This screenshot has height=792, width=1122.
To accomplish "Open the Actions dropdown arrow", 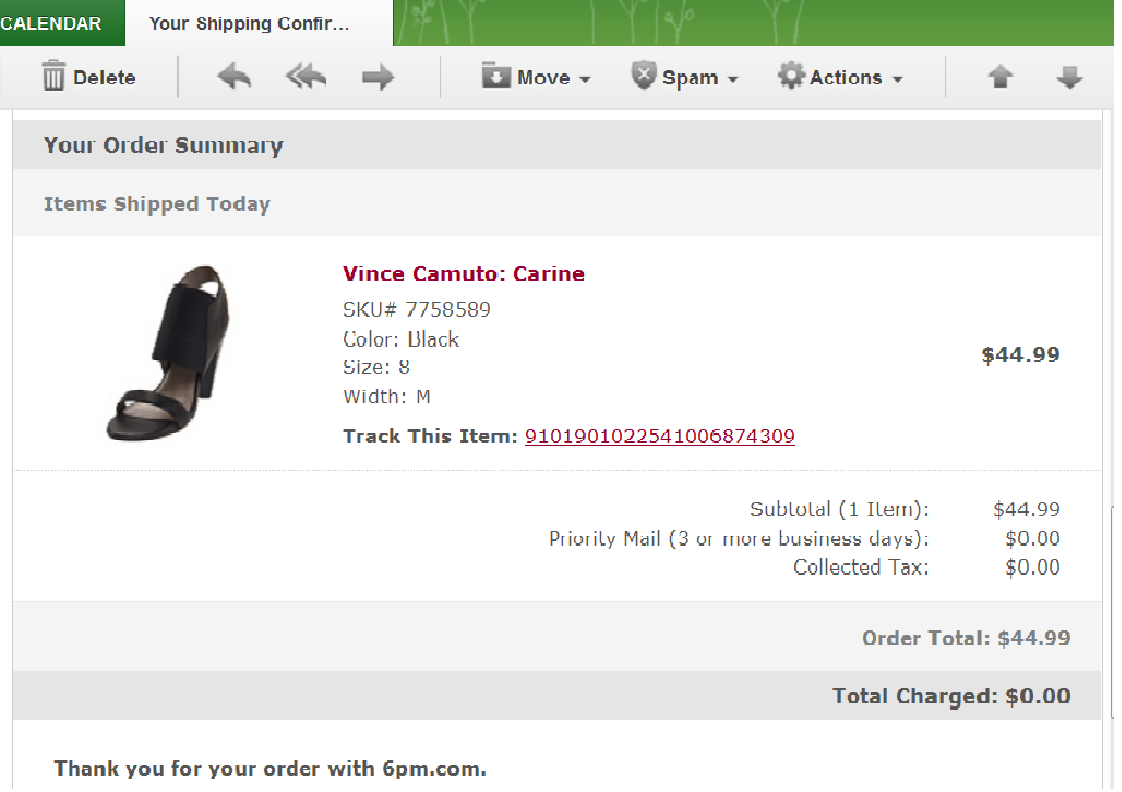I will (x=897, y=79).
